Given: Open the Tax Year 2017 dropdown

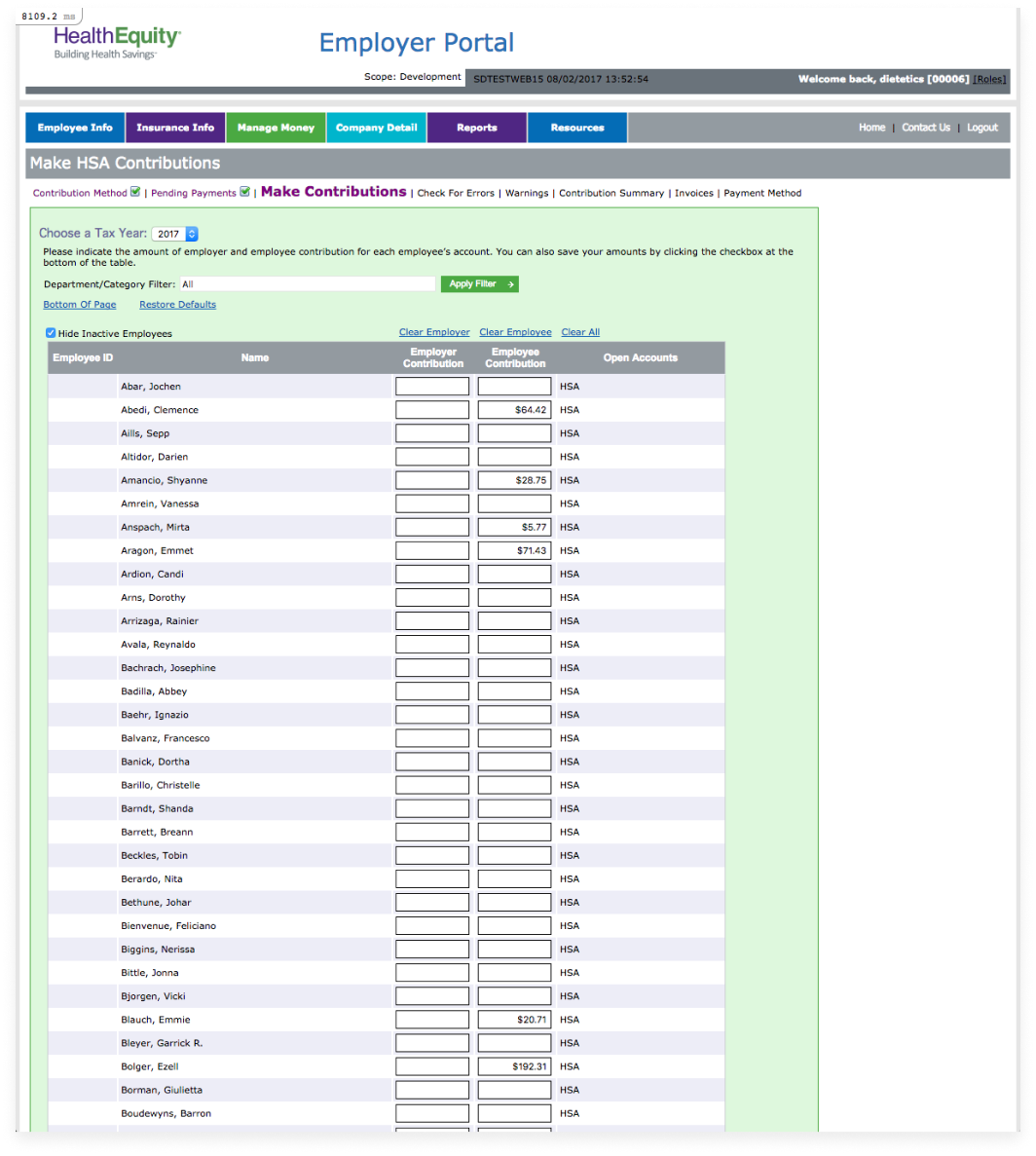Looking at the screenshot, I should coord(175,234).
